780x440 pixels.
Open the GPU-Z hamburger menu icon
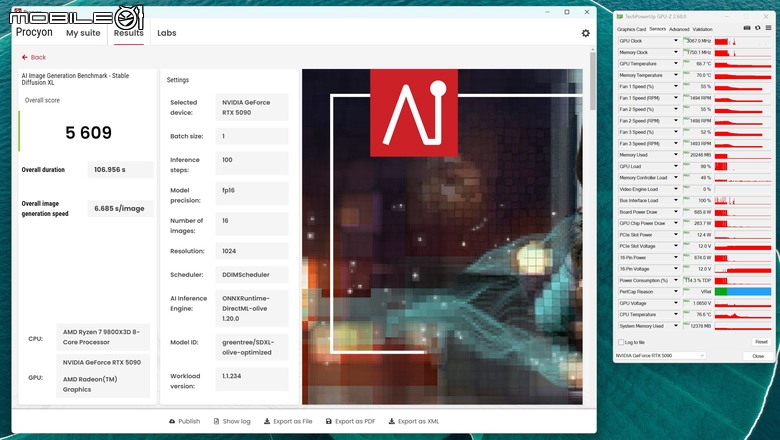[768, 28]
